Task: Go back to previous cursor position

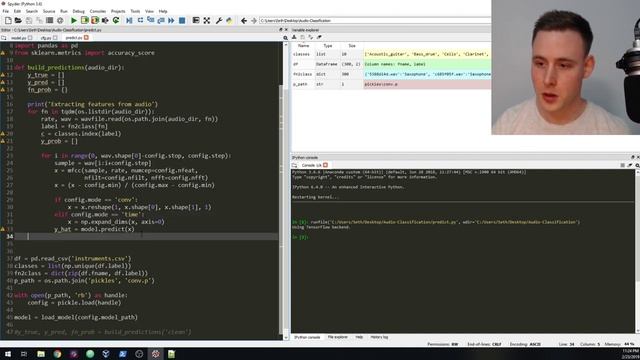Action: [x=244, y=20]
